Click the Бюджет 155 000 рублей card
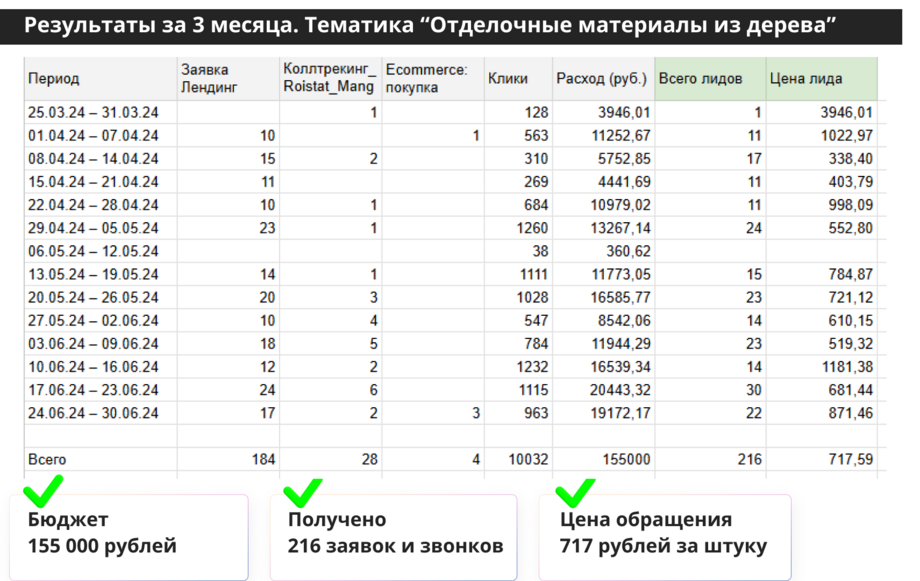 [x=128, y=537]
